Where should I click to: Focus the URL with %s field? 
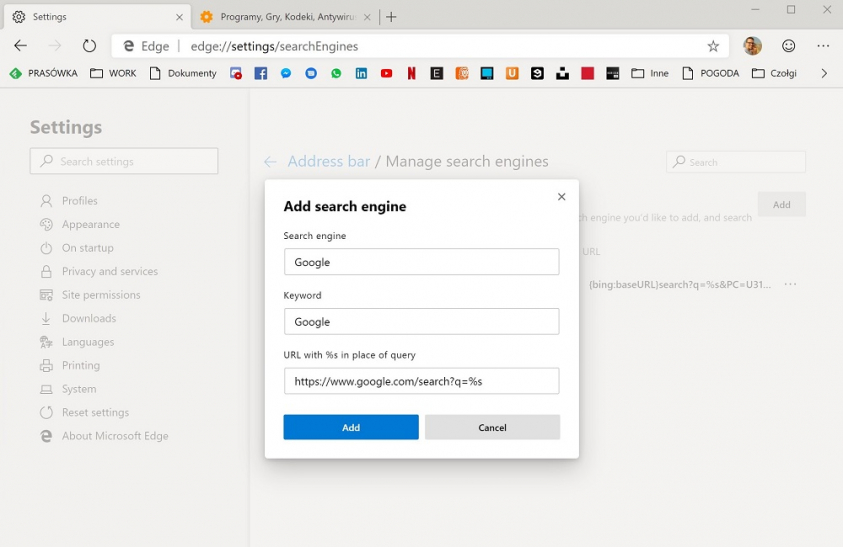tap(422, 381)
